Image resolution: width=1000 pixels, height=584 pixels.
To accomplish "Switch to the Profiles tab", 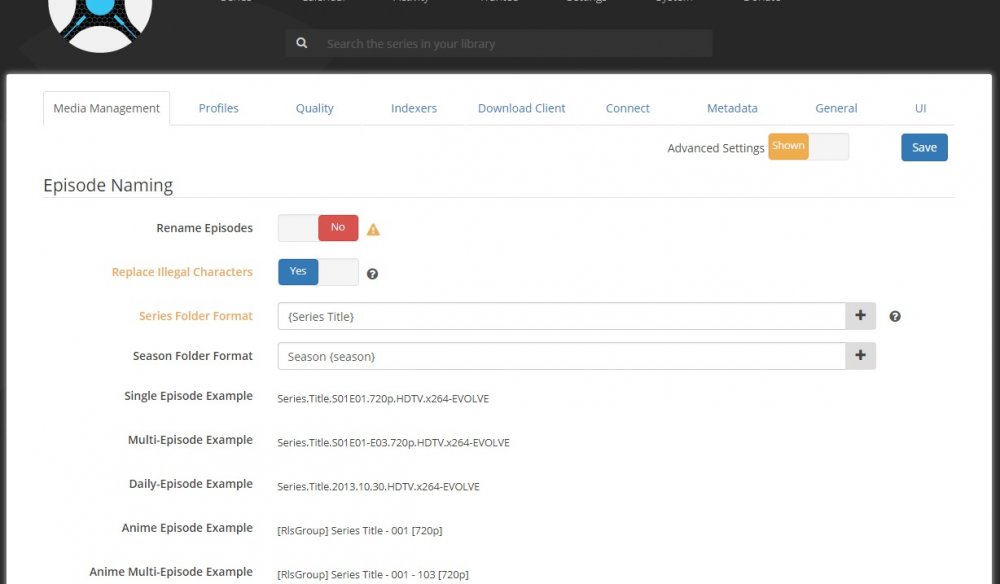I will pyautogui.click(x=218, y=108).
